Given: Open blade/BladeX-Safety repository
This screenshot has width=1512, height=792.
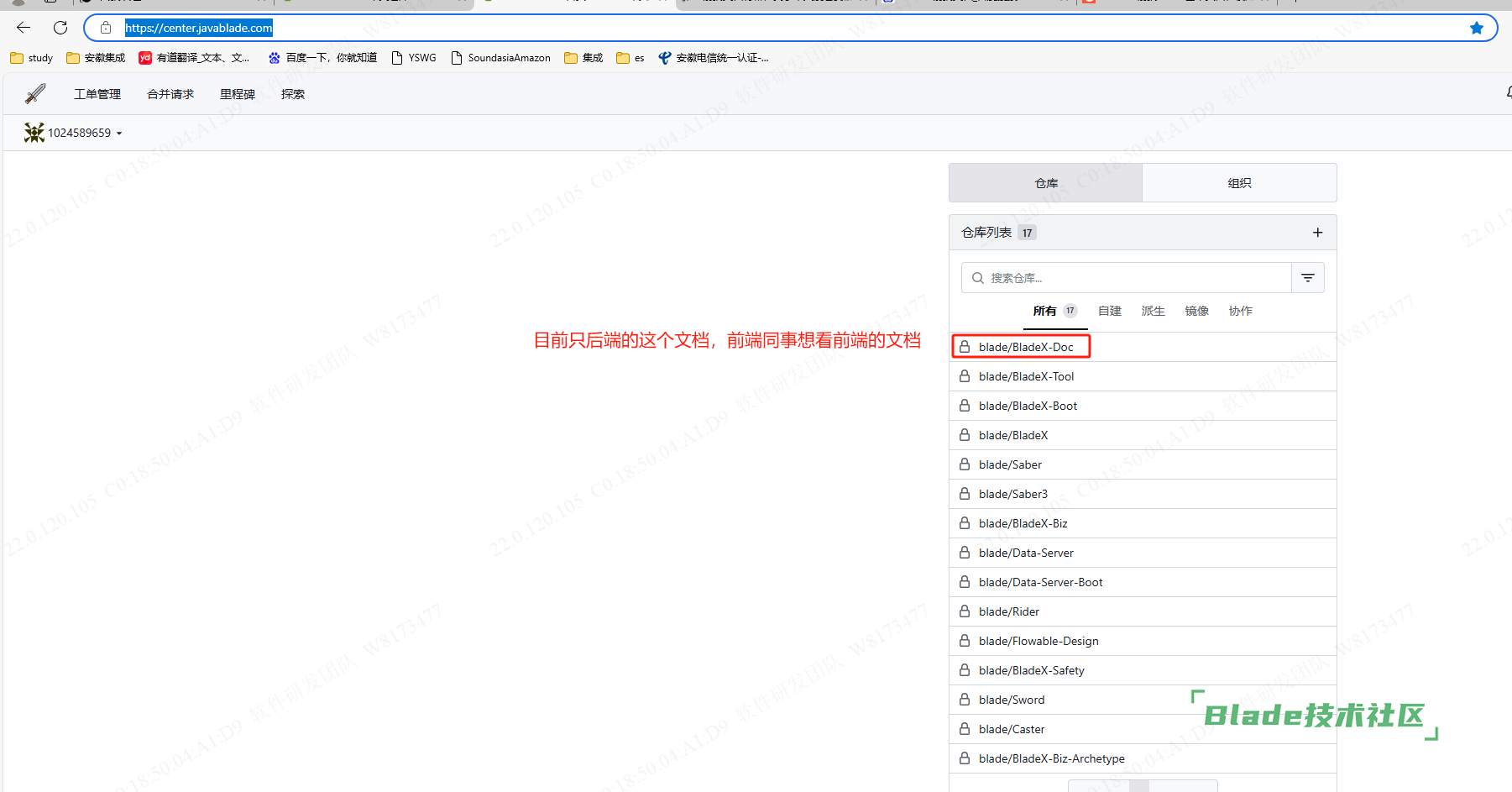Looking at the screenshot, I should click(x=1032, y=670).
